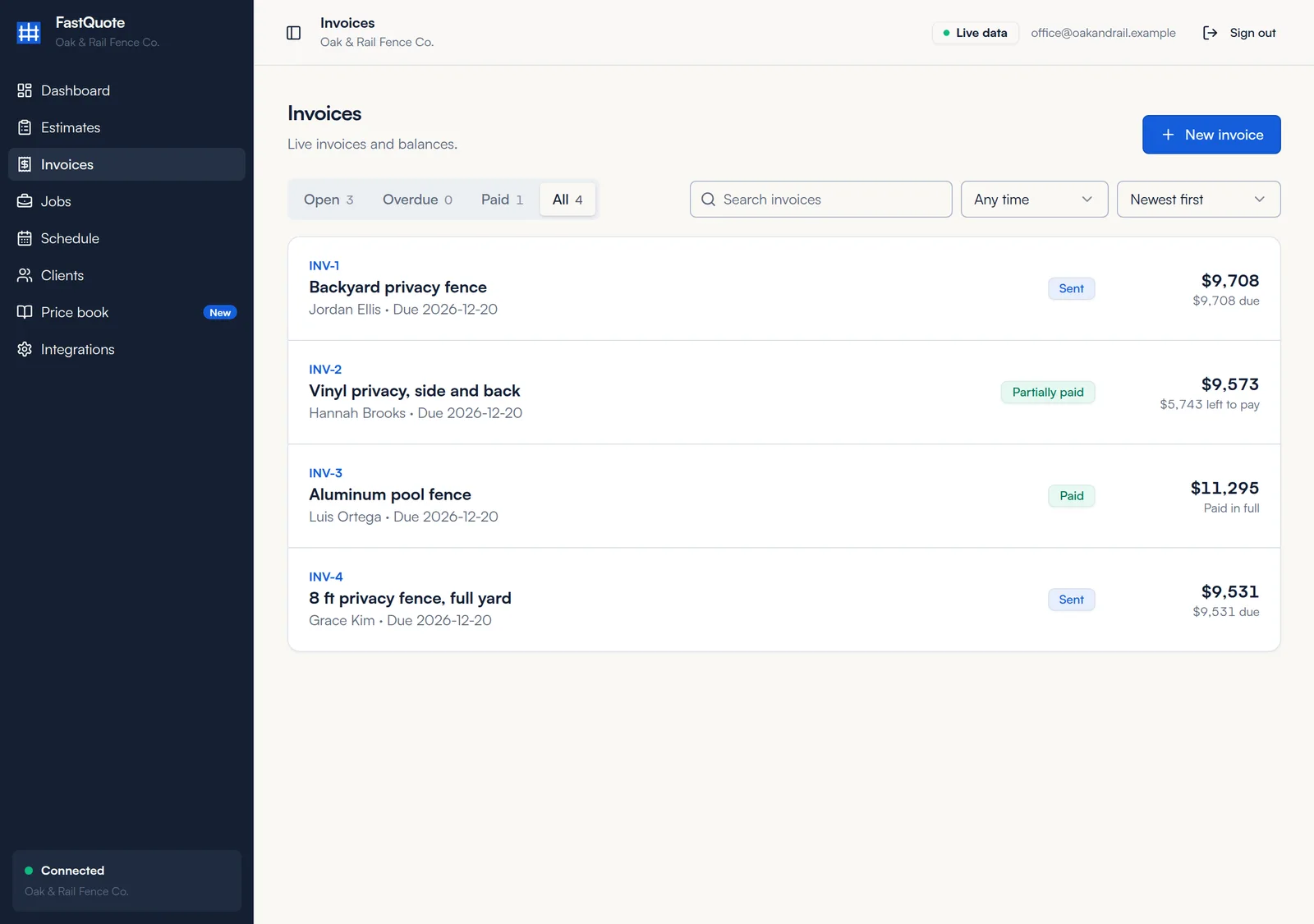The image size is (1314, 924).
Task: Open the Newest first sort dropdown
Action: pyautogui.click(x=1198, y=200)
